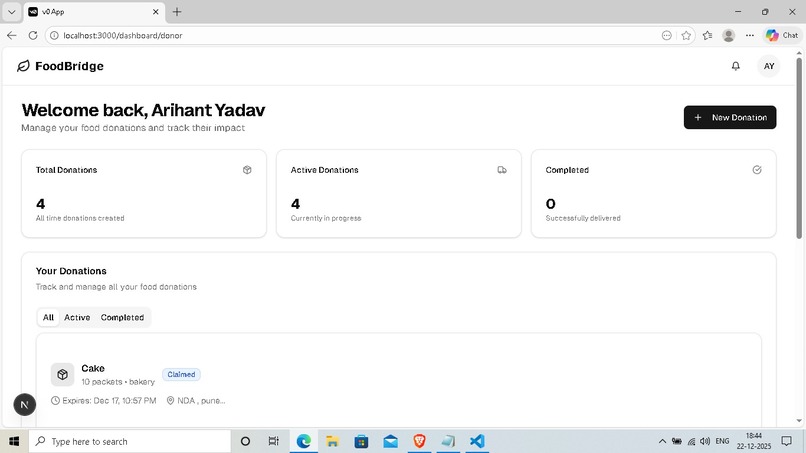Click the location pin icon near NDA, pune
Viewport: 806px width, 453px height.
tap(170, 400)
